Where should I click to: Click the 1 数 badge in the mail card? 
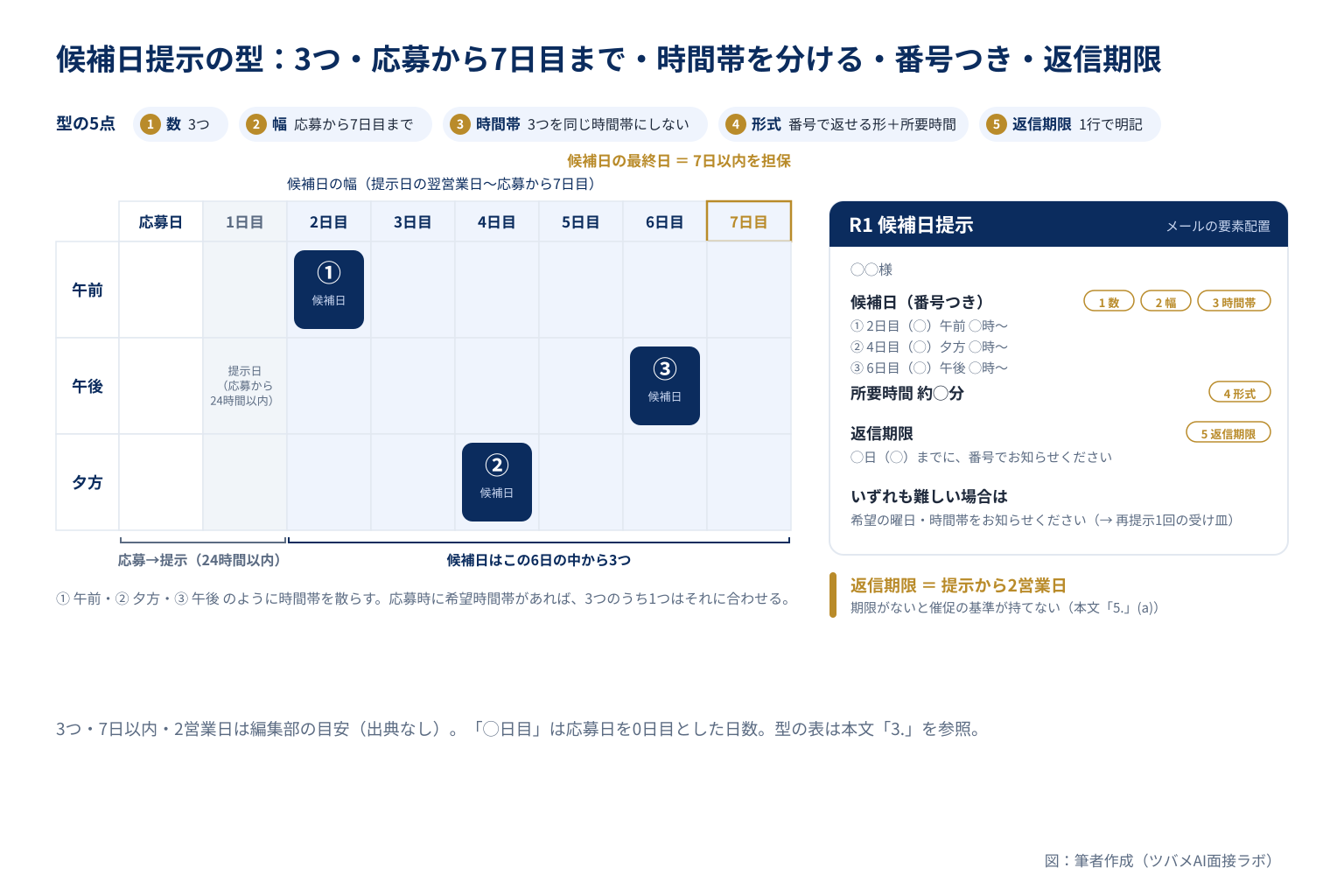pyautogui.click(x=1109, y=301)
